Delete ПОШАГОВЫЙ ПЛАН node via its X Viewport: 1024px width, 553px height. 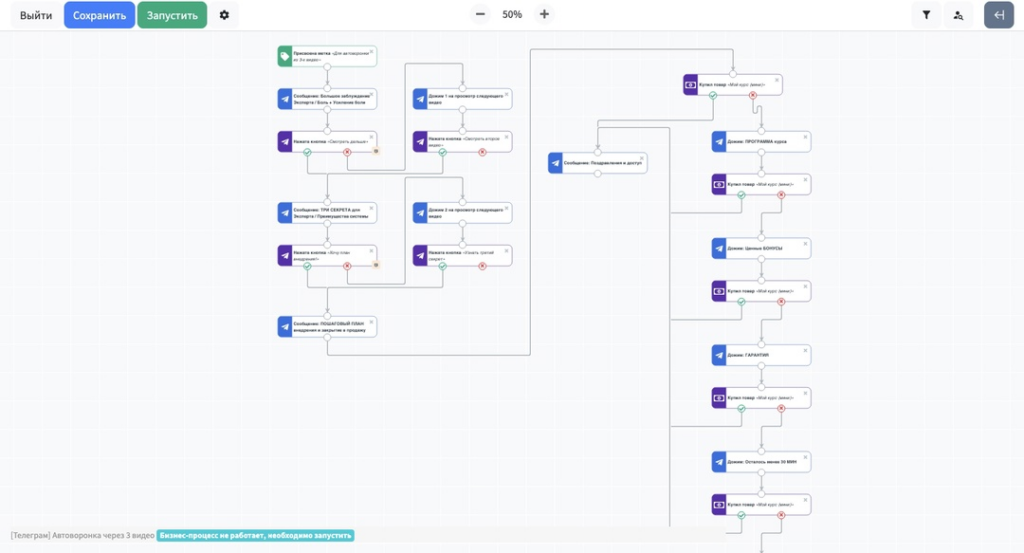pos(372,322)
